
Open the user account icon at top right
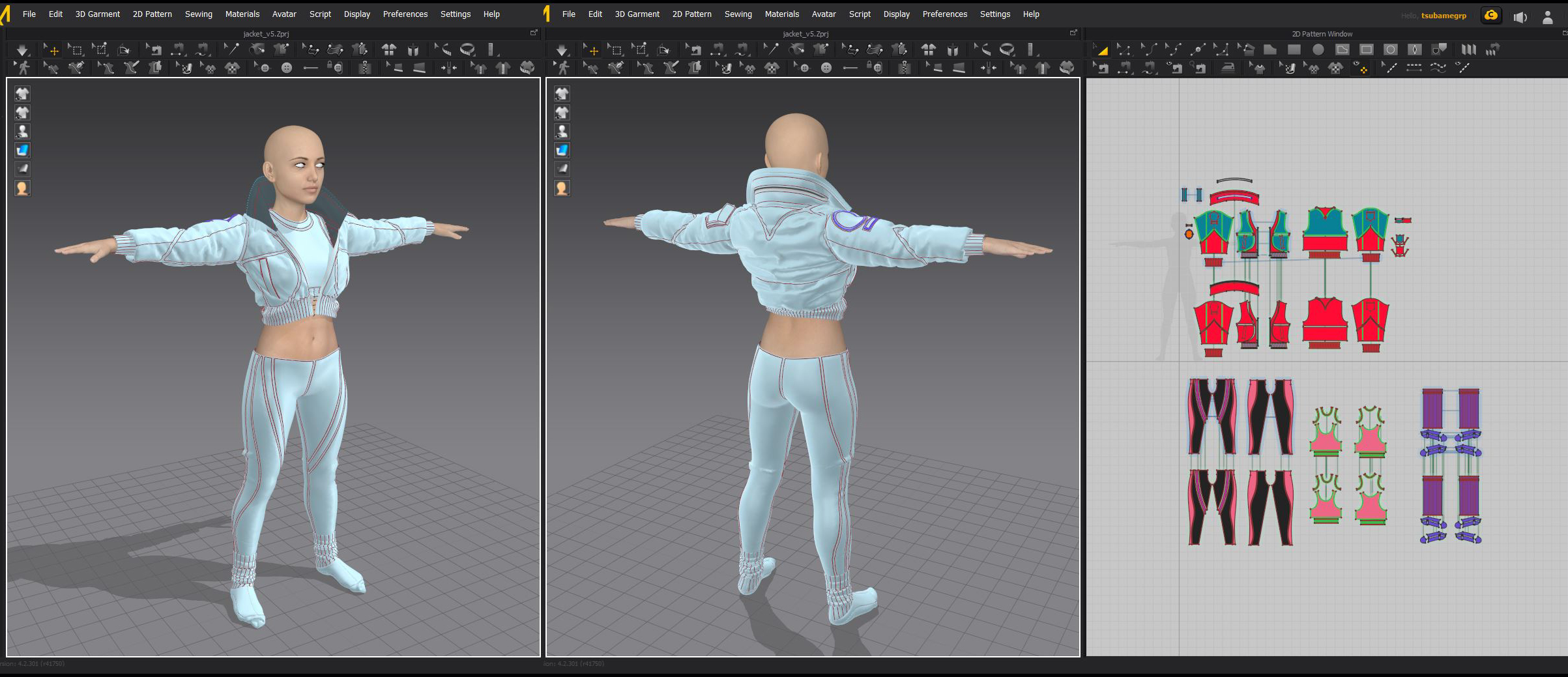pyautogui.click(x=1547, y=17)
